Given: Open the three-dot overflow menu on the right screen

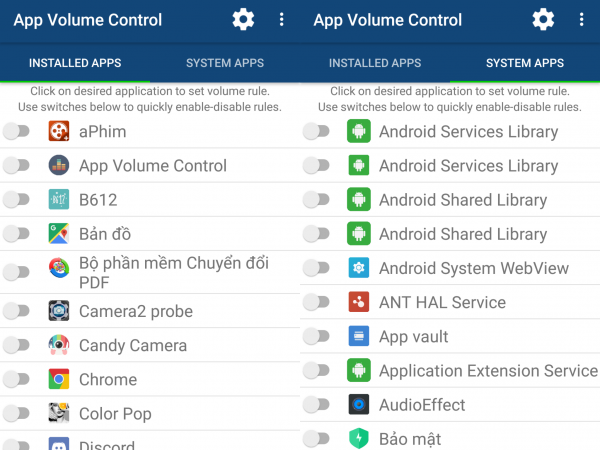Looking at the screenshot, I should (581, 19).
